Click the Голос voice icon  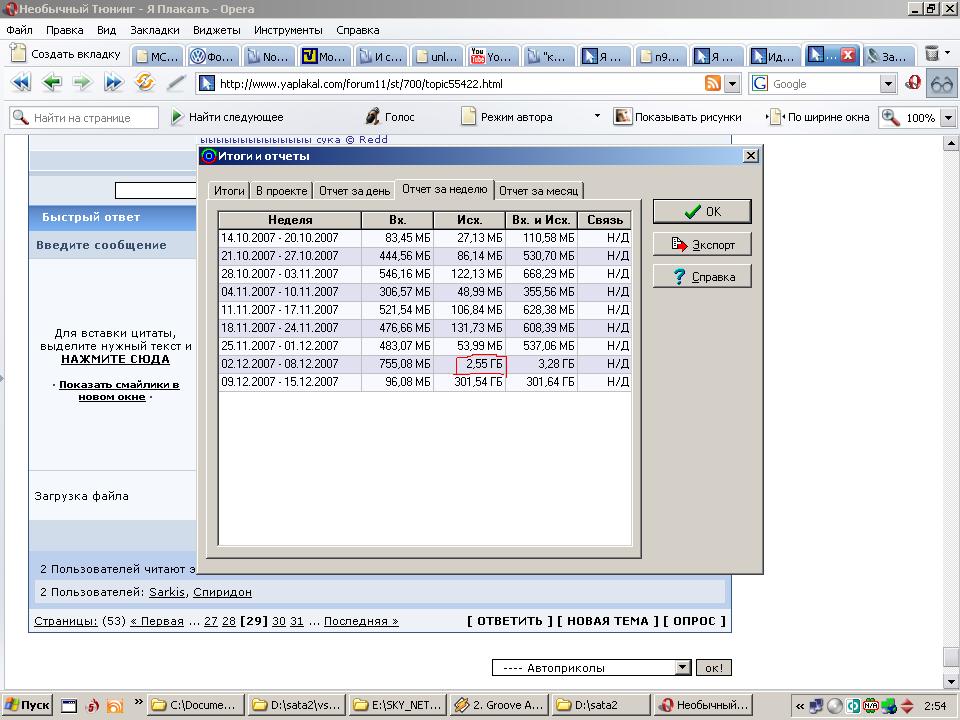390,117
